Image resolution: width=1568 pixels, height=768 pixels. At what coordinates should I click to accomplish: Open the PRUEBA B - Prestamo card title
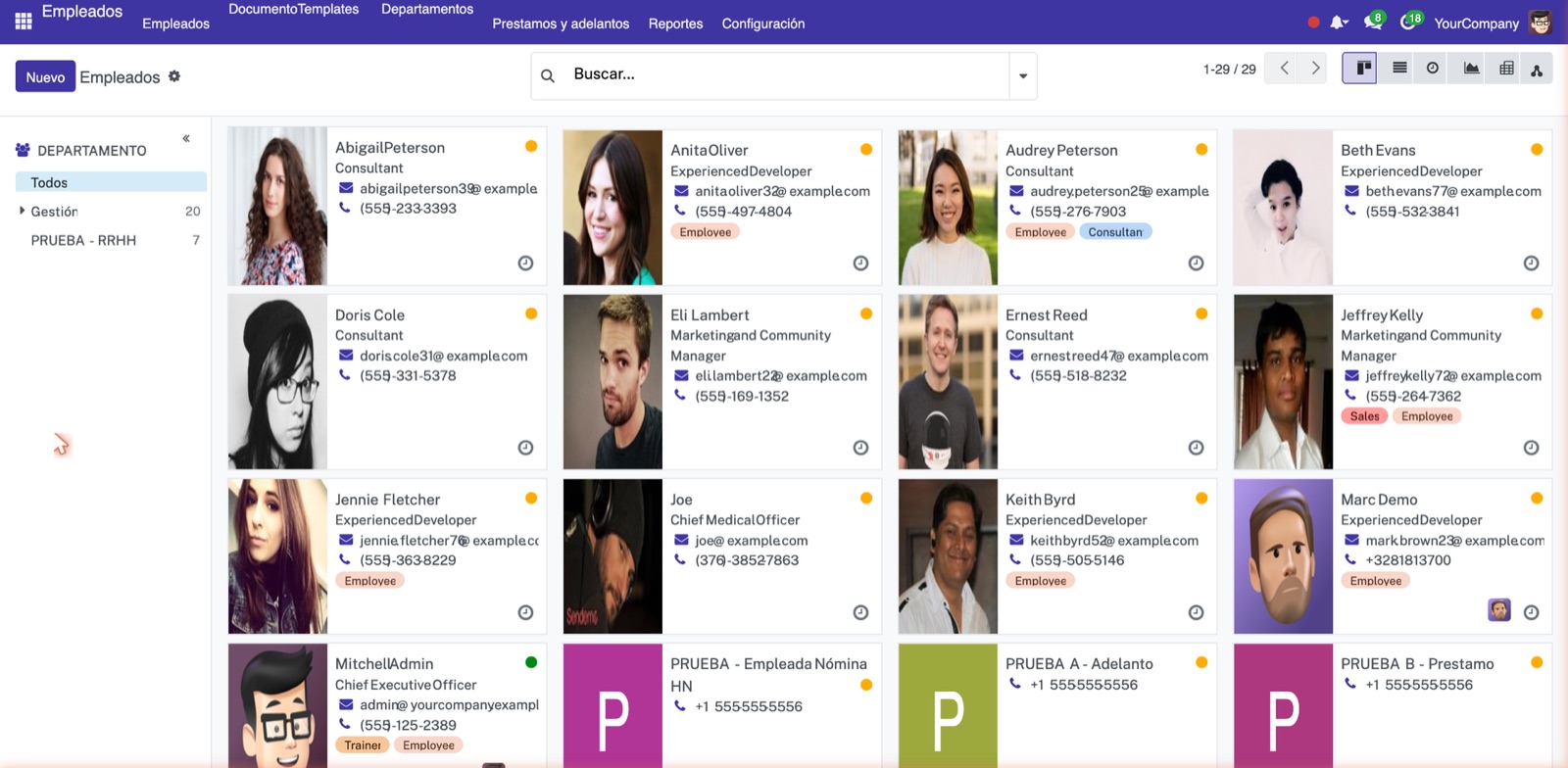(x=1417, y=663)
